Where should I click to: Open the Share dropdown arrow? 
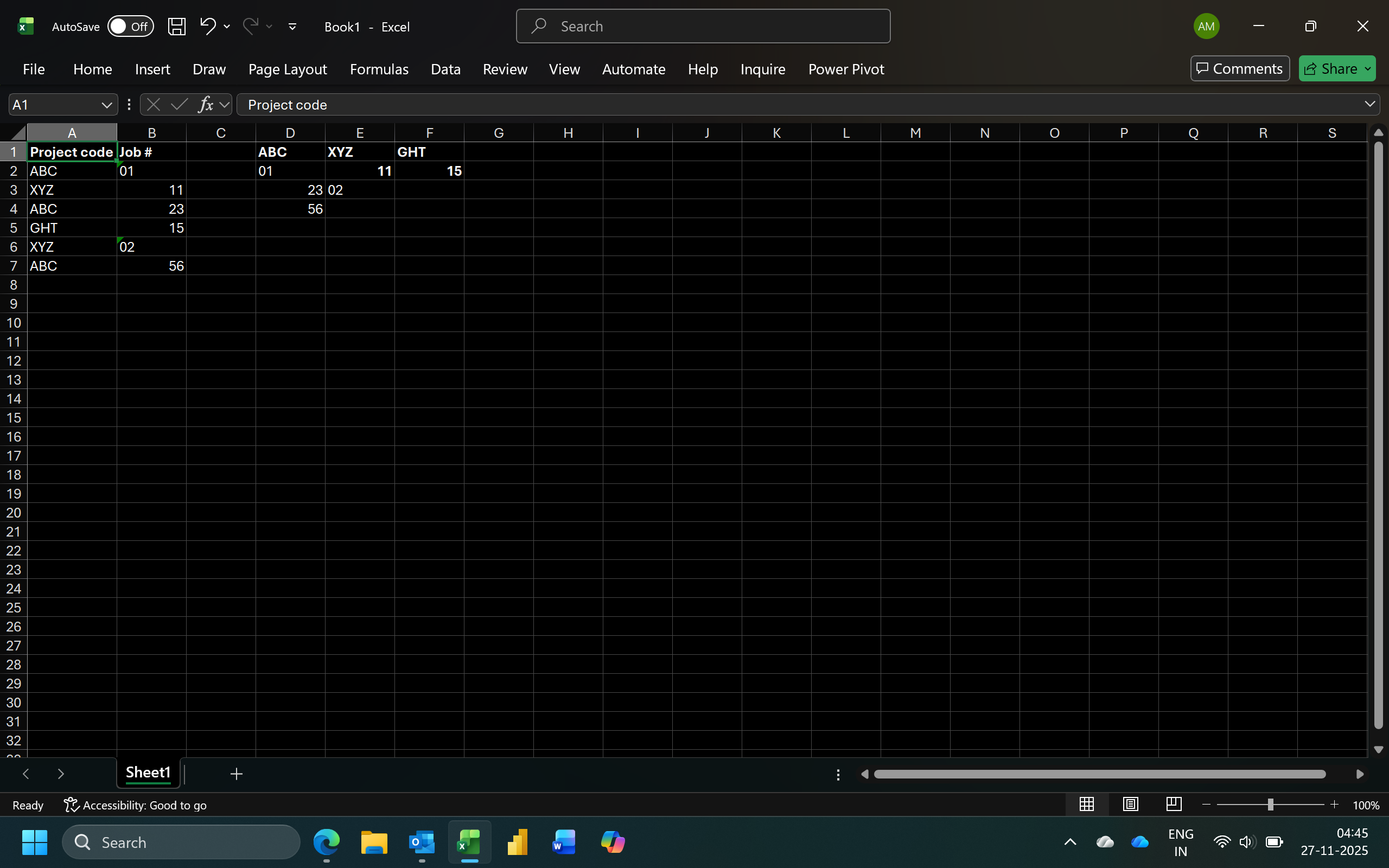pos(1368,69)
